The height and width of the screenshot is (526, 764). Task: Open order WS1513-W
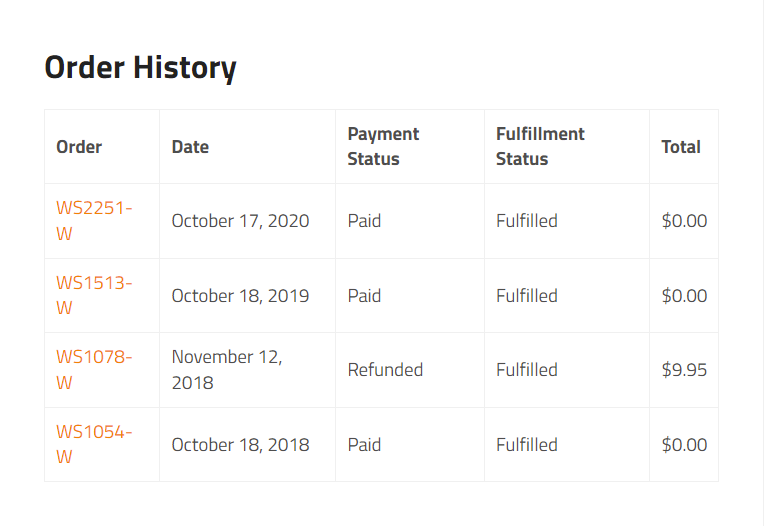[x=94, y=295]
